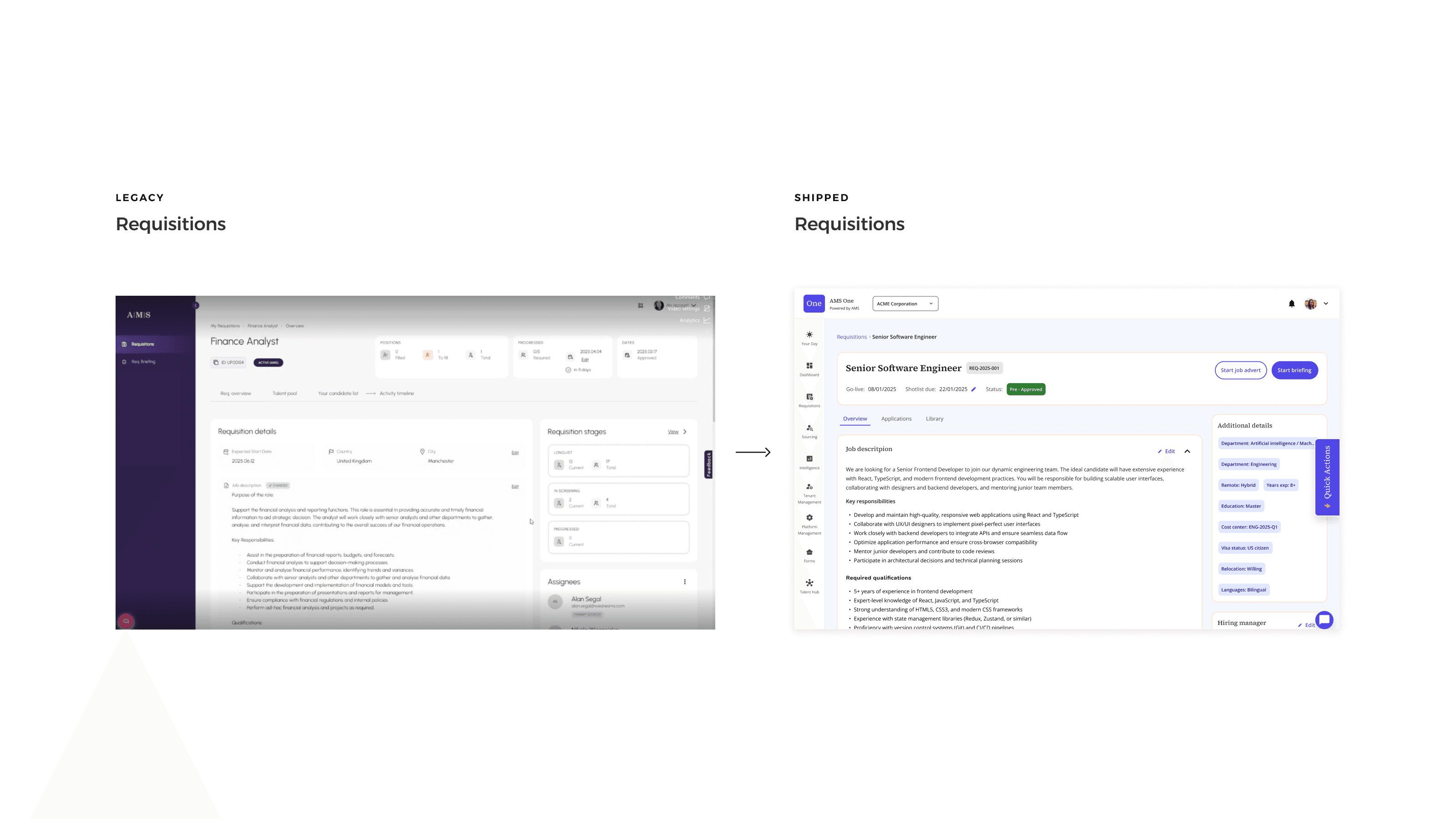Click the red chat button in legacy app

tap(126, 621)
